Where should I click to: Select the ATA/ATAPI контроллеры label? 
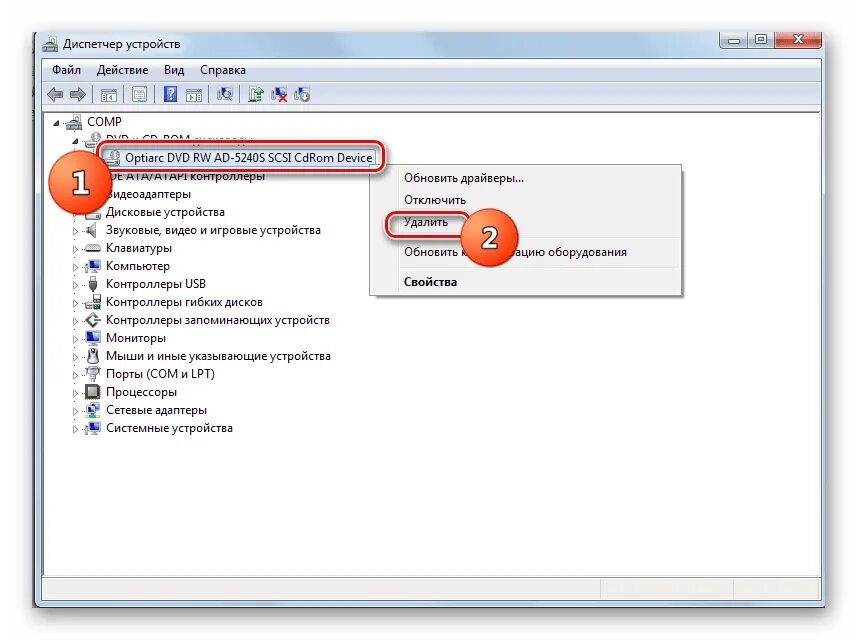tap(186, 176)
